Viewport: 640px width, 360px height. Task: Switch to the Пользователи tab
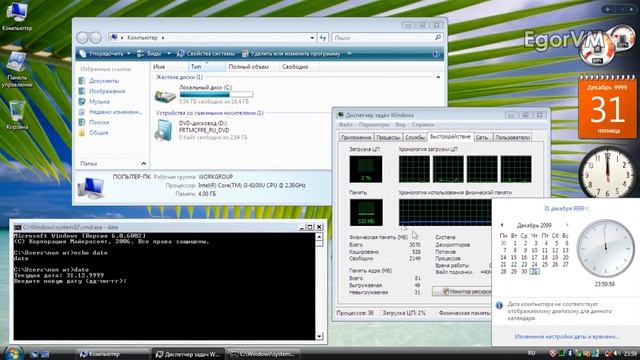tap(512, 138)
